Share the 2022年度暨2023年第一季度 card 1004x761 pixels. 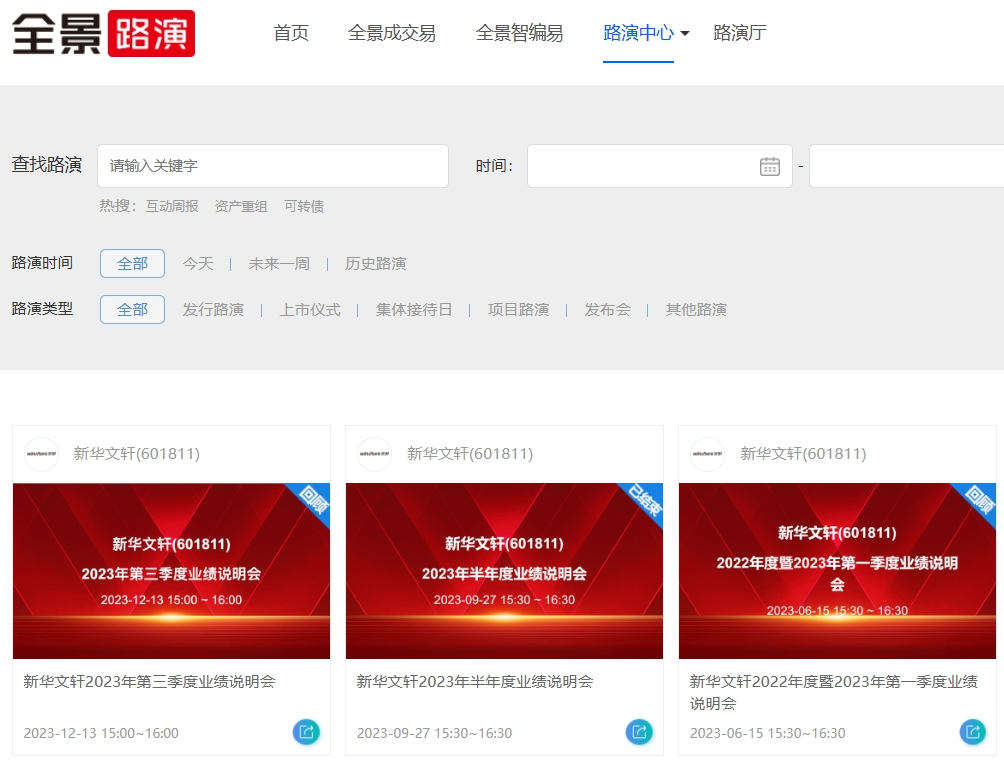pyautogui.click(x=973, y=732)
